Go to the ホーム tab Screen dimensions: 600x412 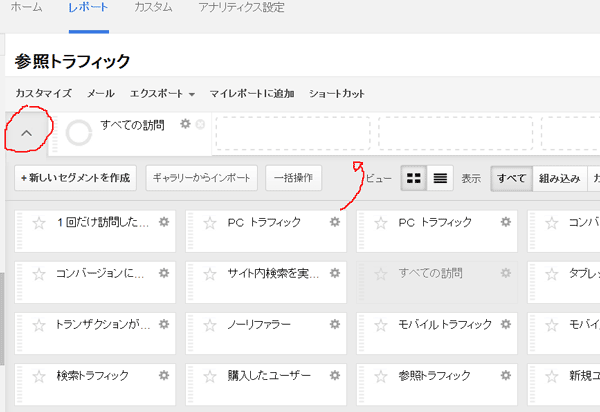(x=25, y=8)
